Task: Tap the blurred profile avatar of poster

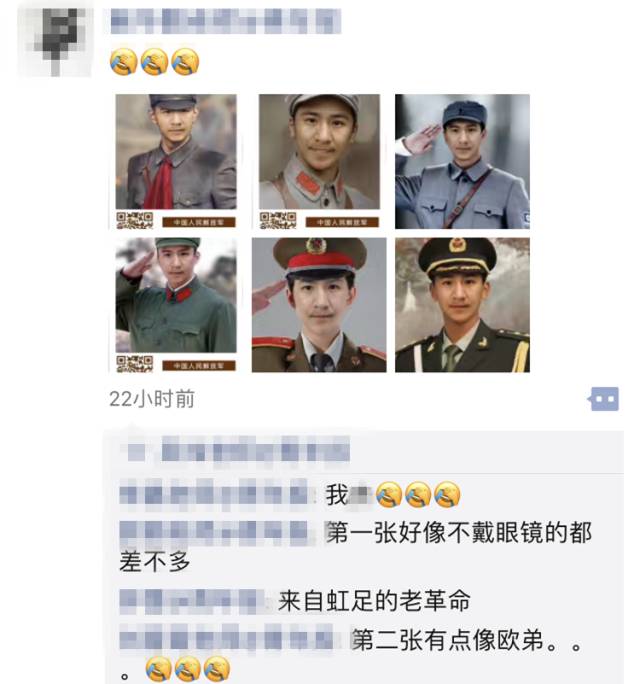Action: 55,40
